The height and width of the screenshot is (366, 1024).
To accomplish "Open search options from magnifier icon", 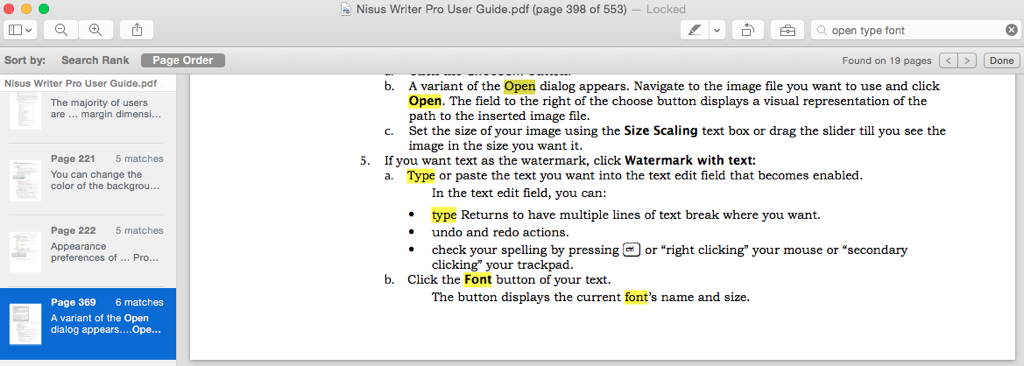I will [x=822, y=30].
